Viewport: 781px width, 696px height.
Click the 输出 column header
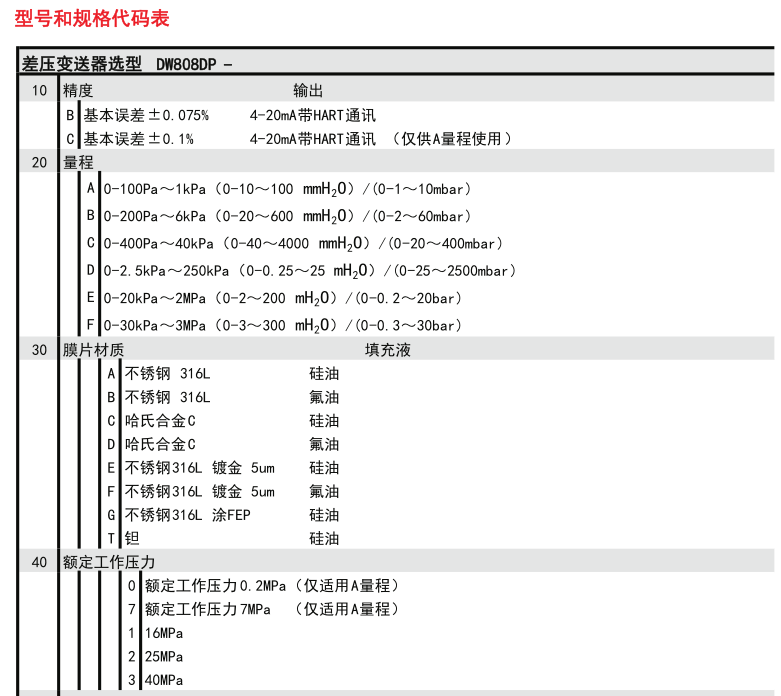[x=308, y=91]
